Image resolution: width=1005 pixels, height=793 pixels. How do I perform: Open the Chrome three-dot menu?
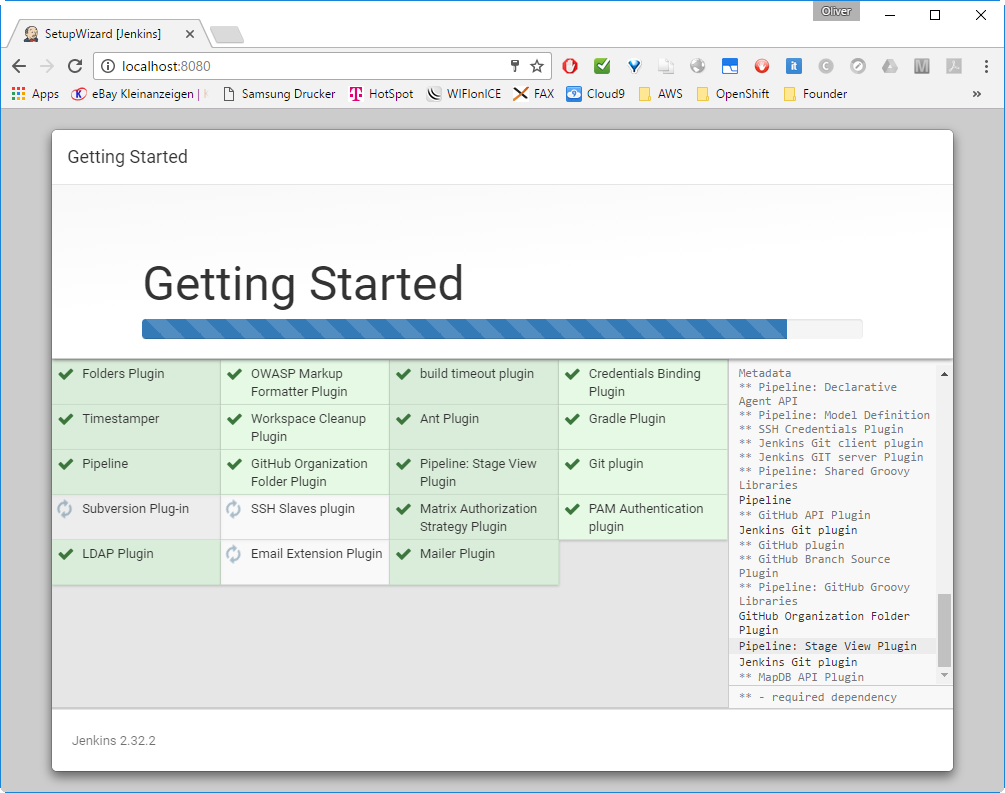click(985, 66)
